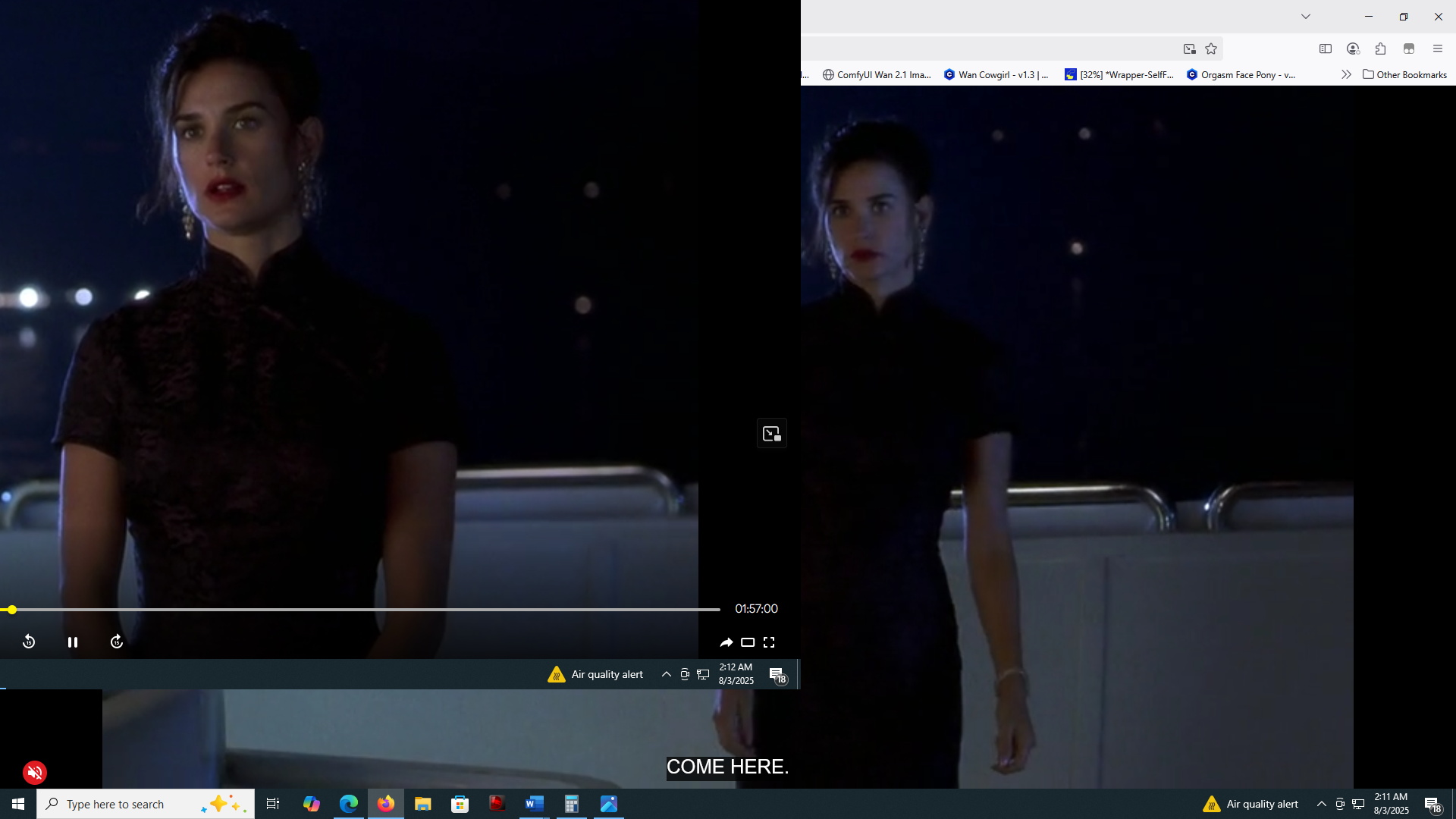
Task: Show more bookmarks via overflow chevron
Action: point(1346,75)
